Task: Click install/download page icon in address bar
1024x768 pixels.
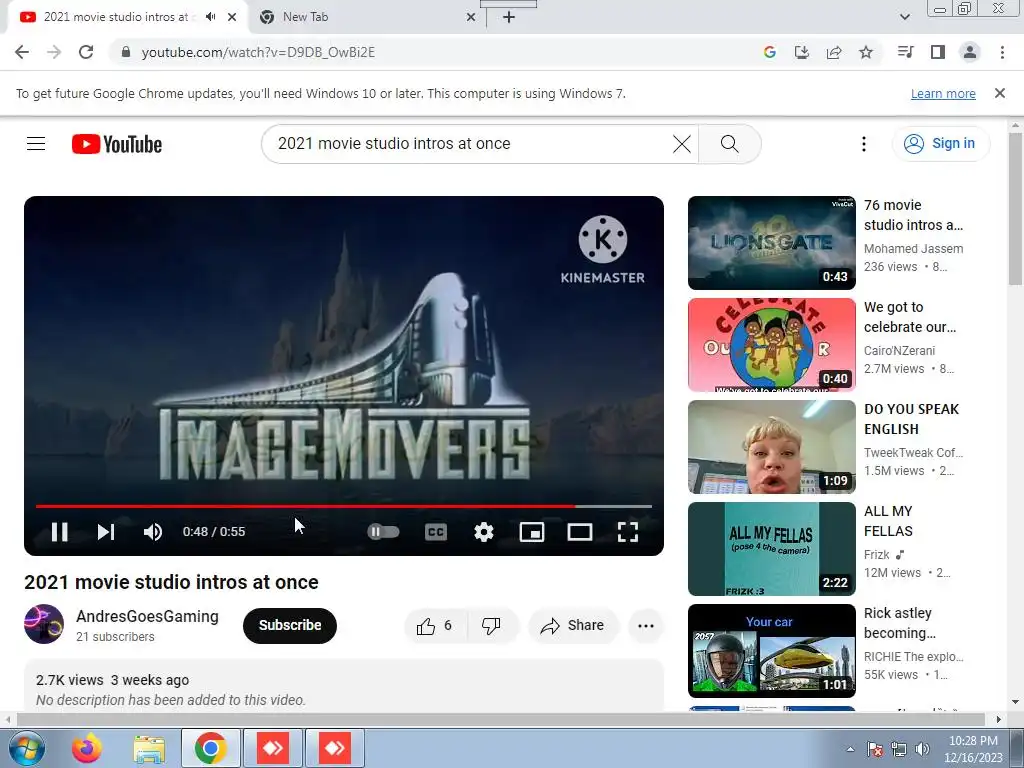Action: [x=802, y=52]
